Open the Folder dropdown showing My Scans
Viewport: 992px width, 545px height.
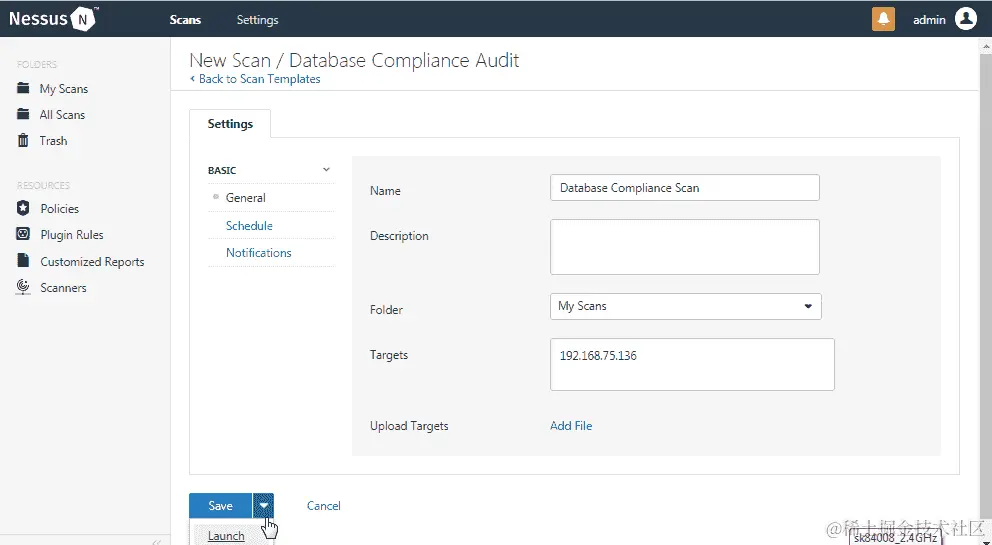tap(686, 306)
